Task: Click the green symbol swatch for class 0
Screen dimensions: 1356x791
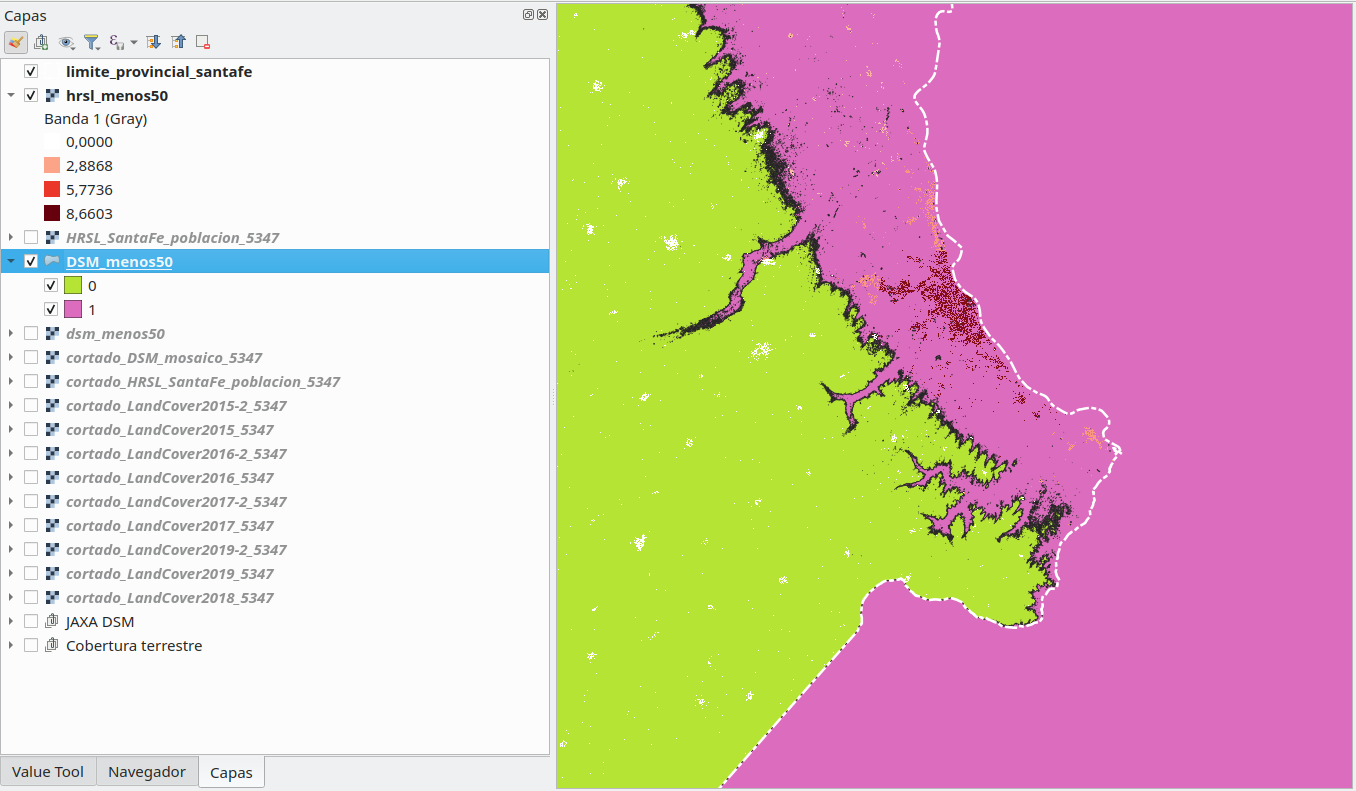Action: click(x=72, y=286)
